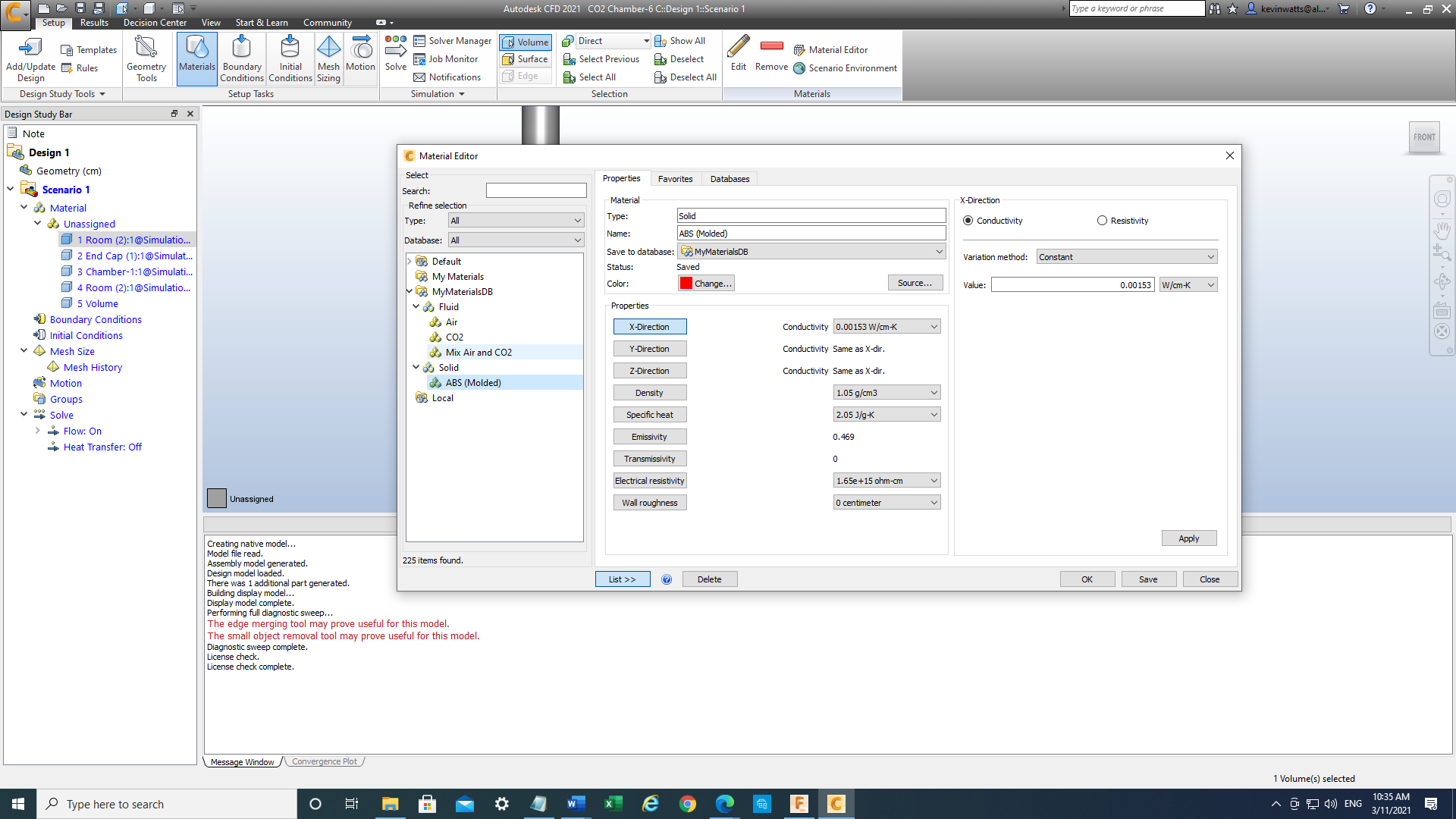Image resolution: width=1456 pixels, height=819 pixels.
Task: Open the Variation method dropdown
Action: 1126,257
